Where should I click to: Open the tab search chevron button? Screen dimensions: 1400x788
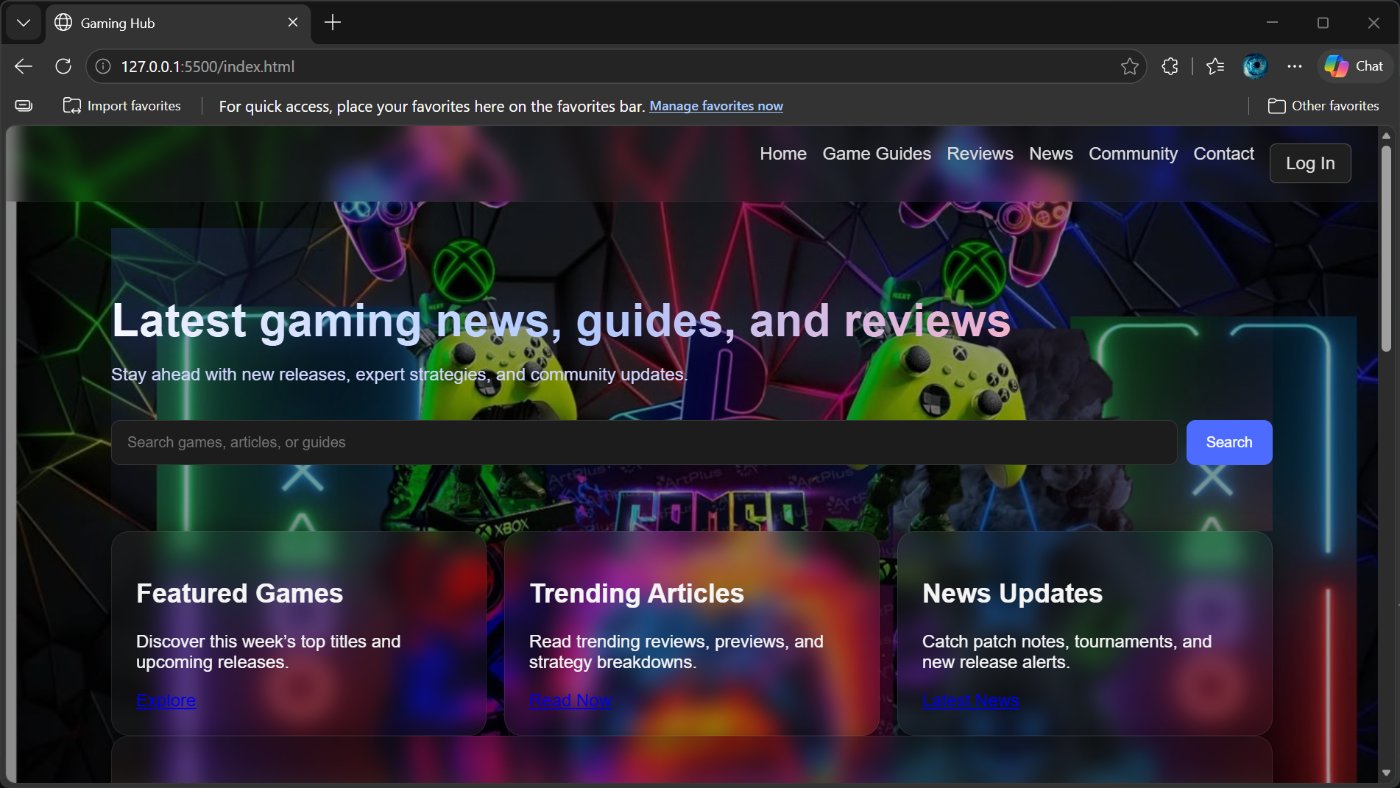click(23, 22)
